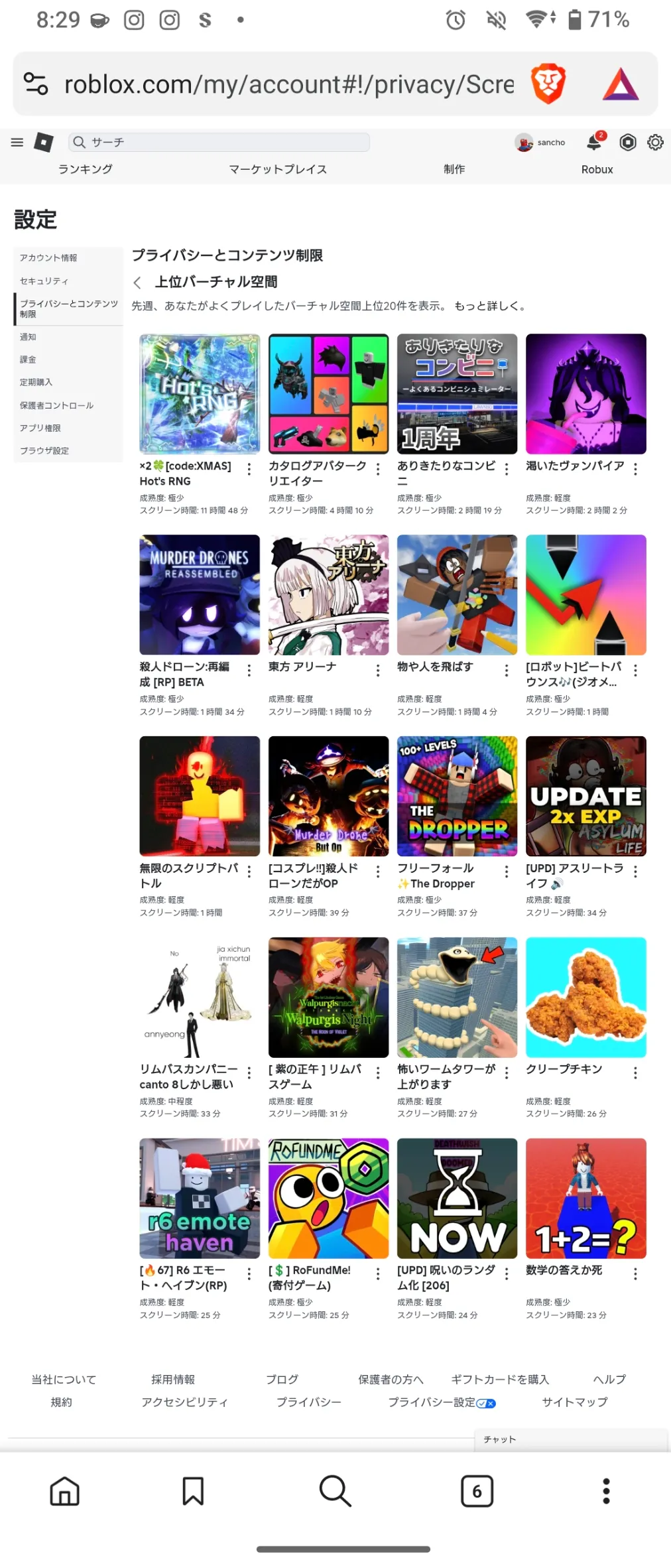671x1568 pixels.
Task: Open the r6 emote haven thumbnail
Action: pyautogui.click(x=200, y=1199)
